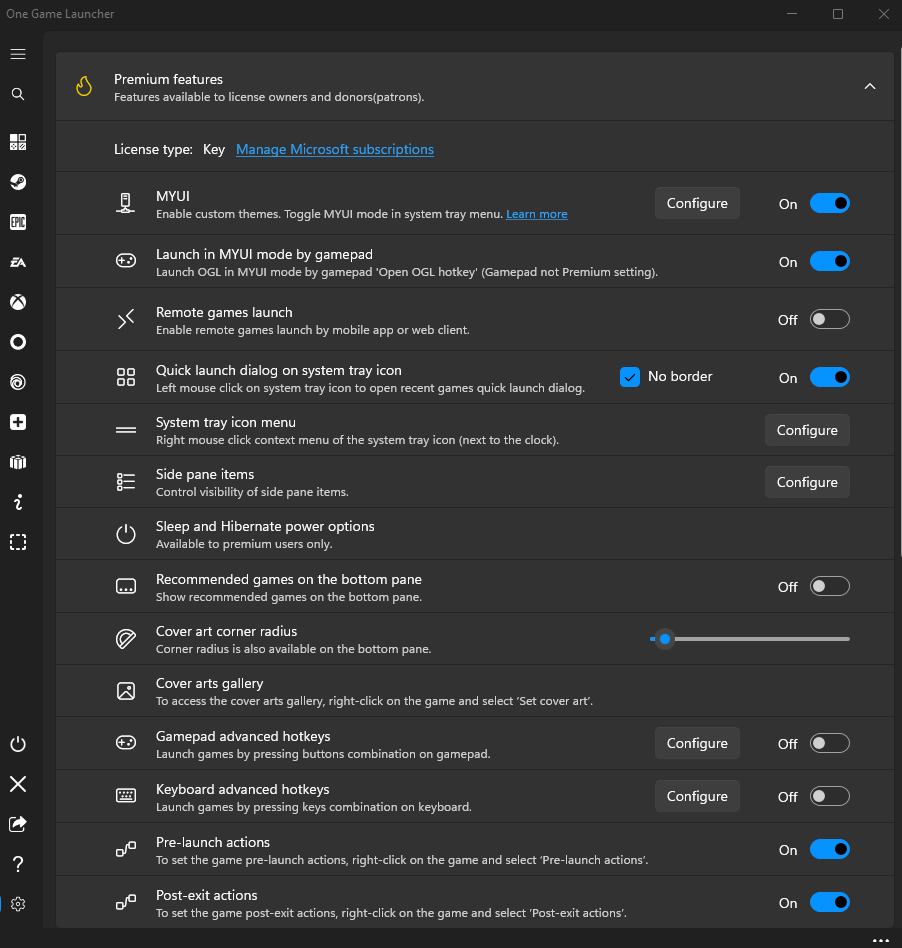Configure Gamepad advanced hotkeys
Viewport: 902px width, 948px height.
coord(697,743)
